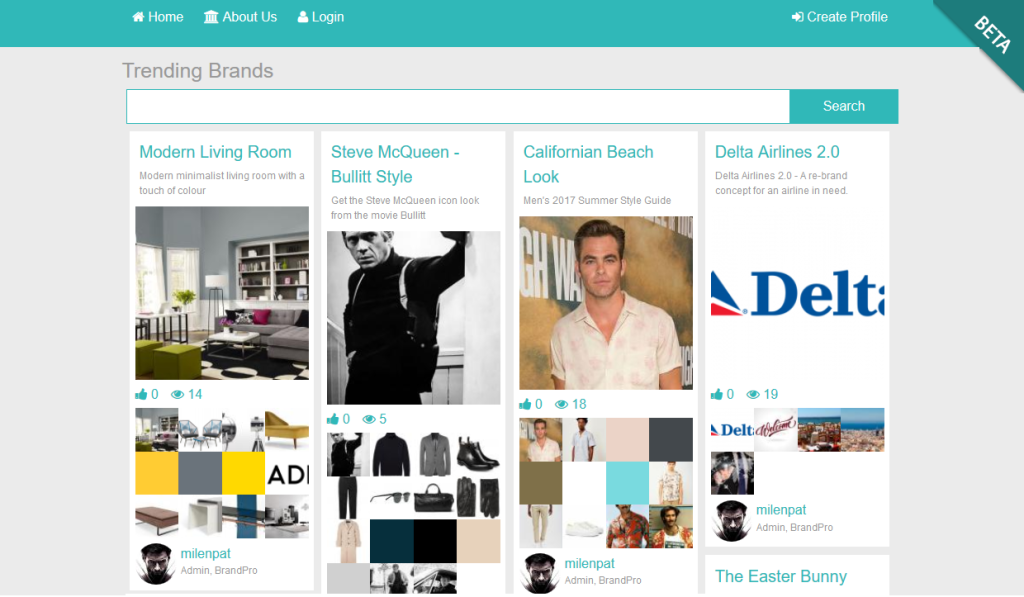Viewport: 1024px width, 597px height.
Task: Open the Login page
Action: click(x=321, y=17)
